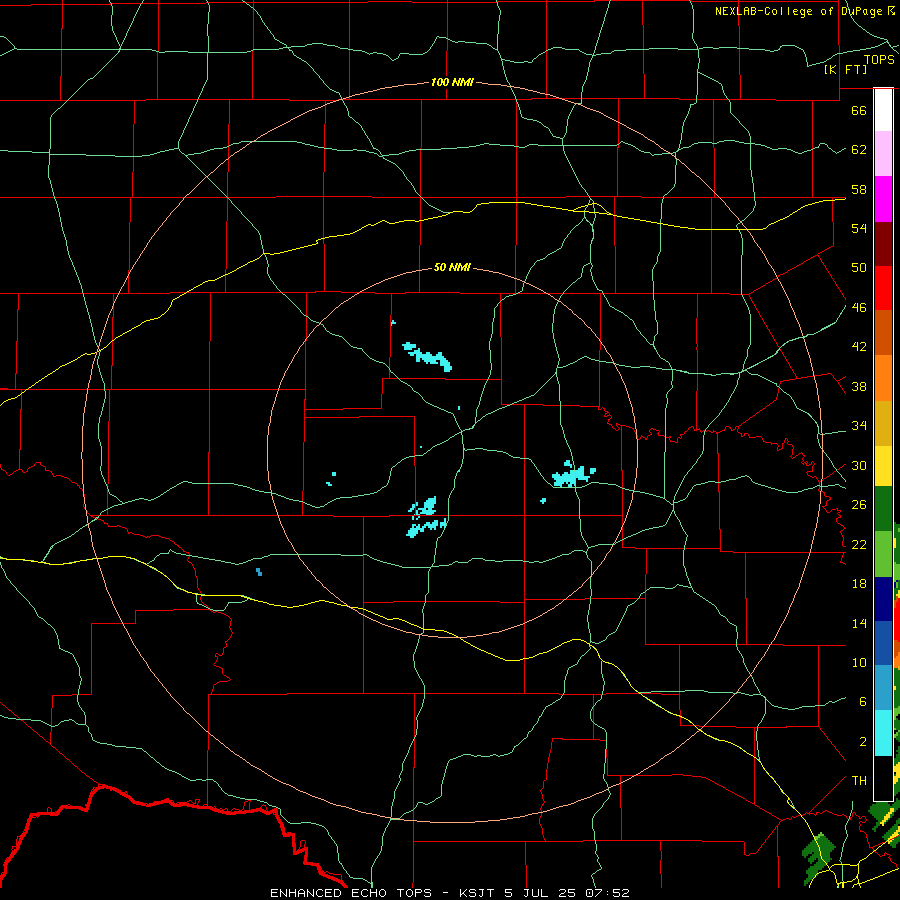Click the "KSJT" station identifier
Screen dimensions: 900x900
click(478, 893)
